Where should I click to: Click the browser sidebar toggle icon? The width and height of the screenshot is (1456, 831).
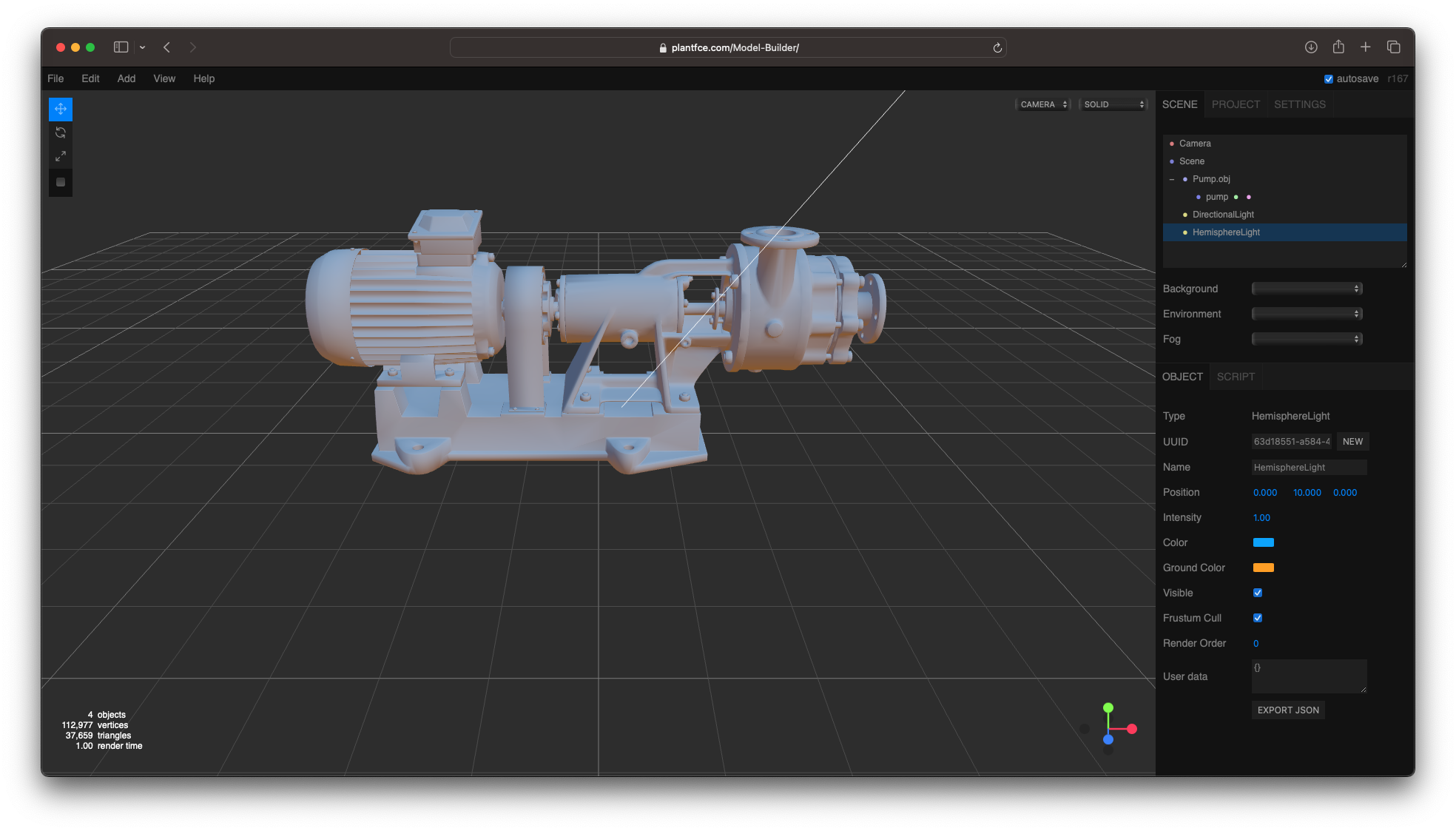pos(121,47)
